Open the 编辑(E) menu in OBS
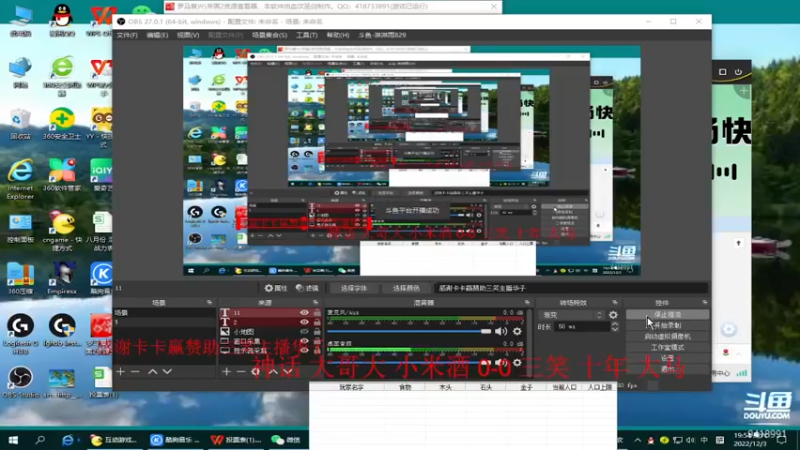Screen dimensions: 800x450 pyautogui.click(x=157, y=35)
